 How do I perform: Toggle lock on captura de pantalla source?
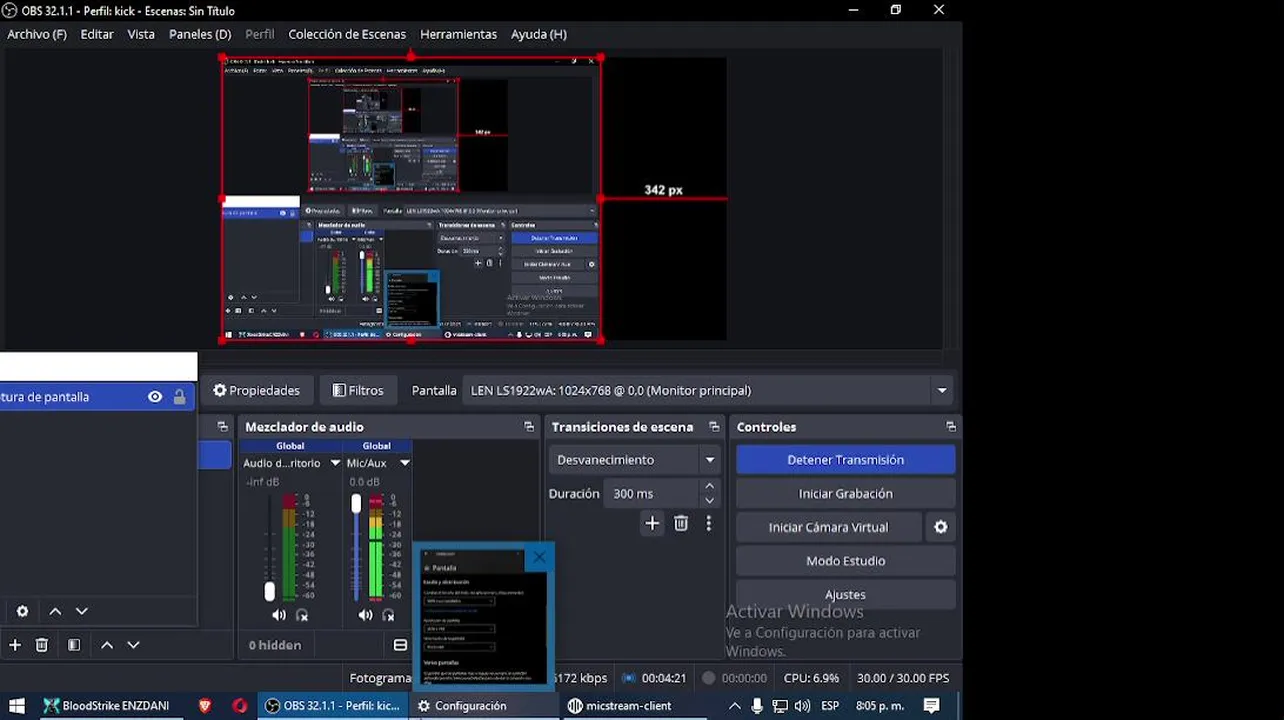[179, 397]
